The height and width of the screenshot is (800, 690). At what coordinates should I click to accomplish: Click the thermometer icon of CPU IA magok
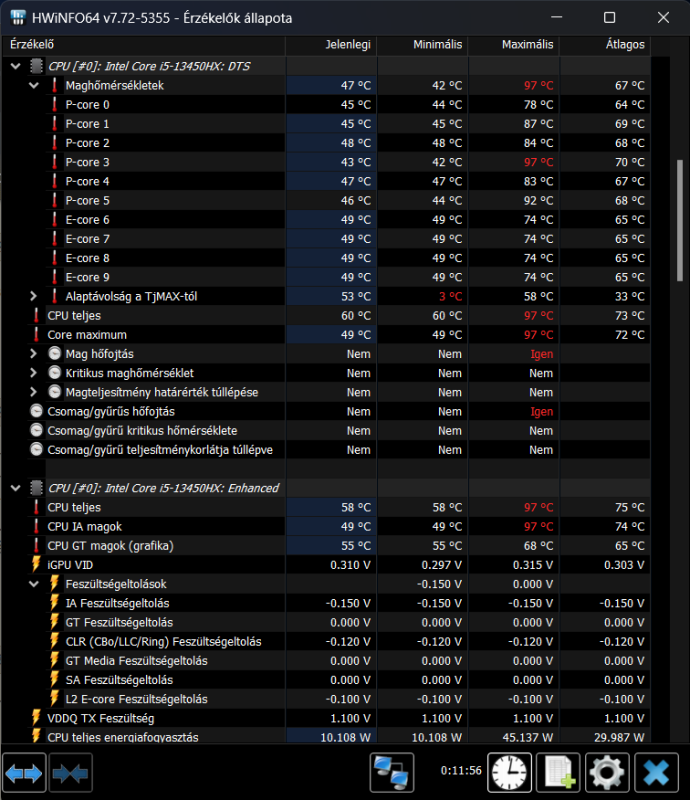click(x=36, y=527)
